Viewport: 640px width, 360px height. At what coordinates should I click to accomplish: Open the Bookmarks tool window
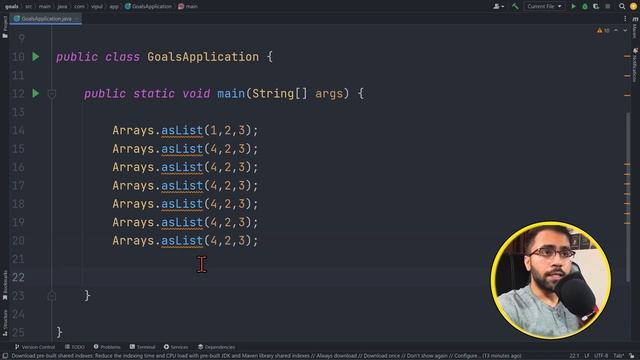tap(5, 285)
